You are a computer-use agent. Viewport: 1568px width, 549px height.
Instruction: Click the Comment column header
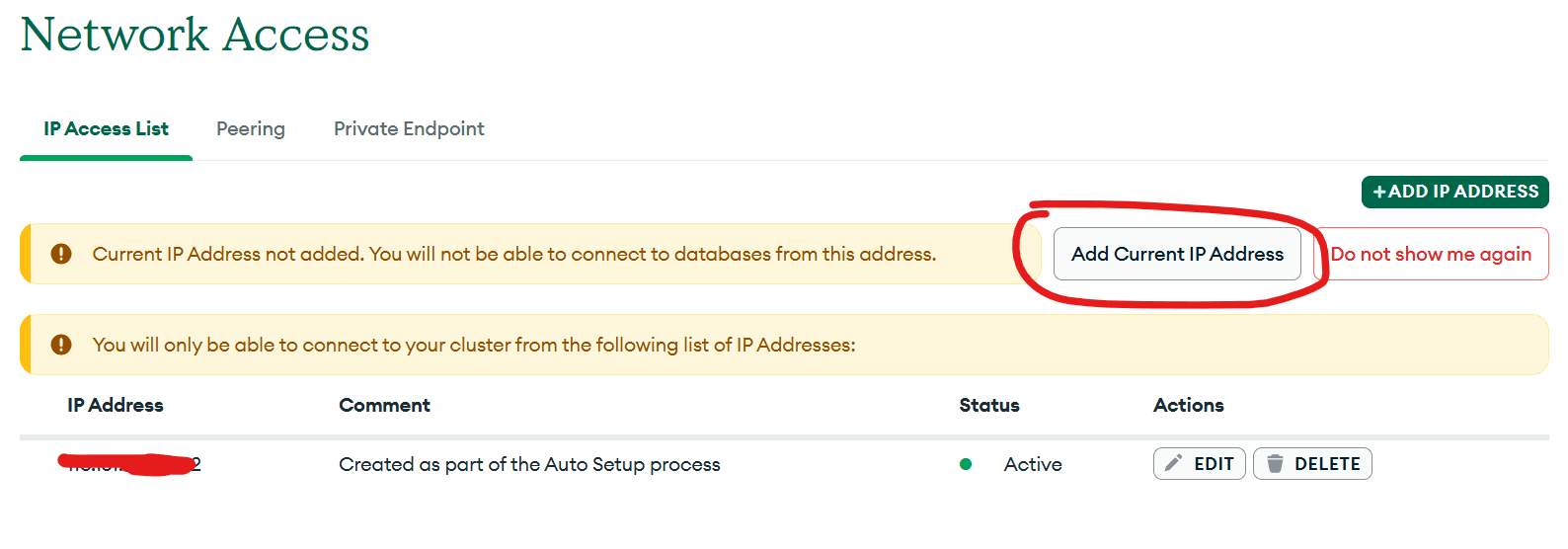384,405
